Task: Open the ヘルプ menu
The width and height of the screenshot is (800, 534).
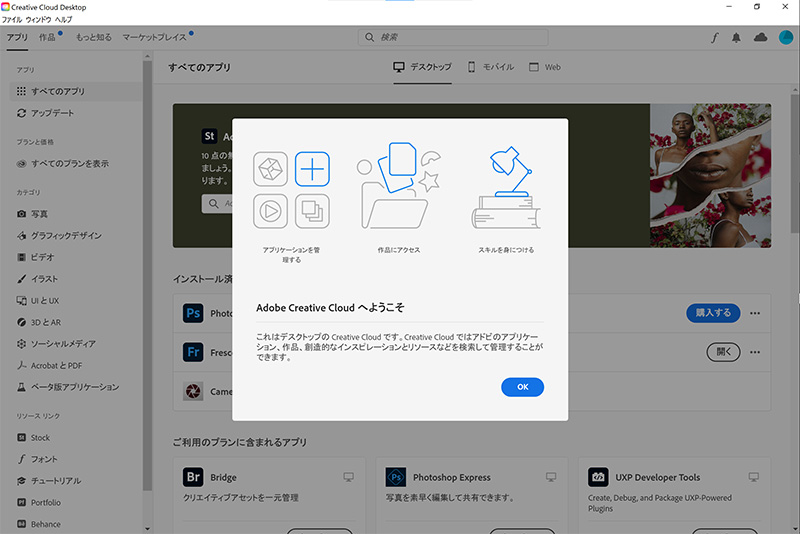Action: point(63,20)
